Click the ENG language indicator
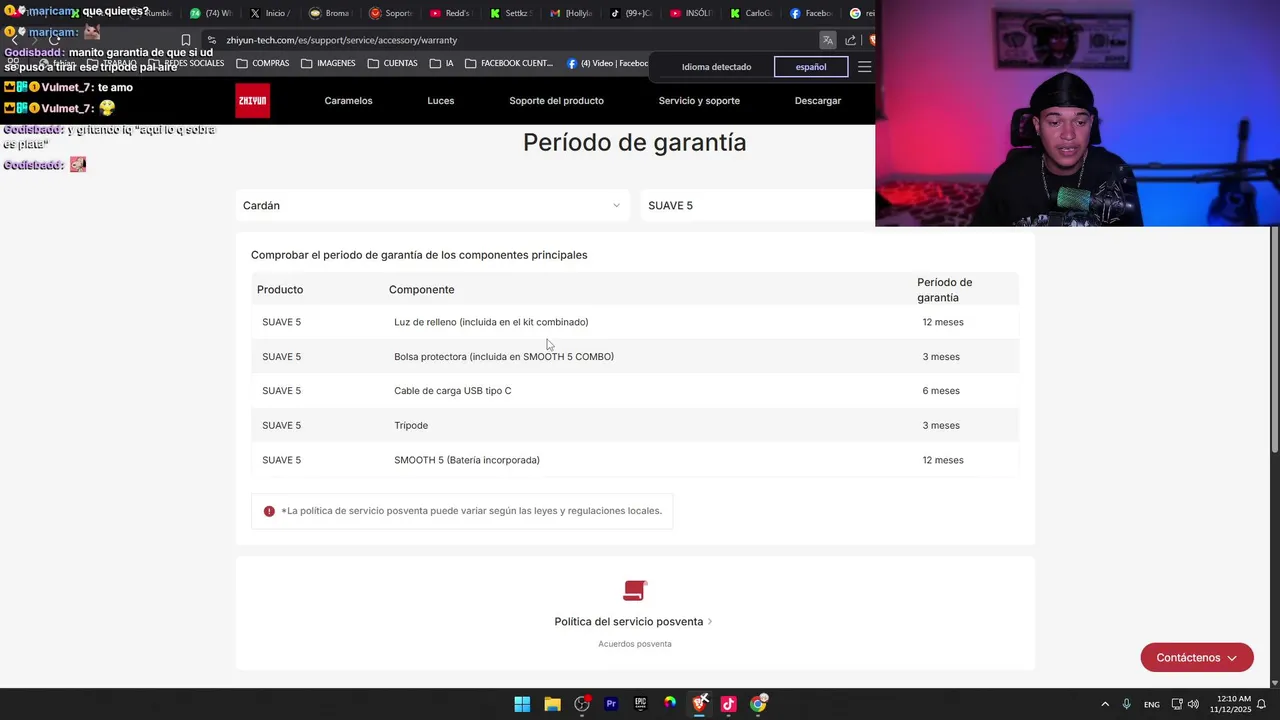Viewport: 1280px width, 720px height. point(1152,704)
